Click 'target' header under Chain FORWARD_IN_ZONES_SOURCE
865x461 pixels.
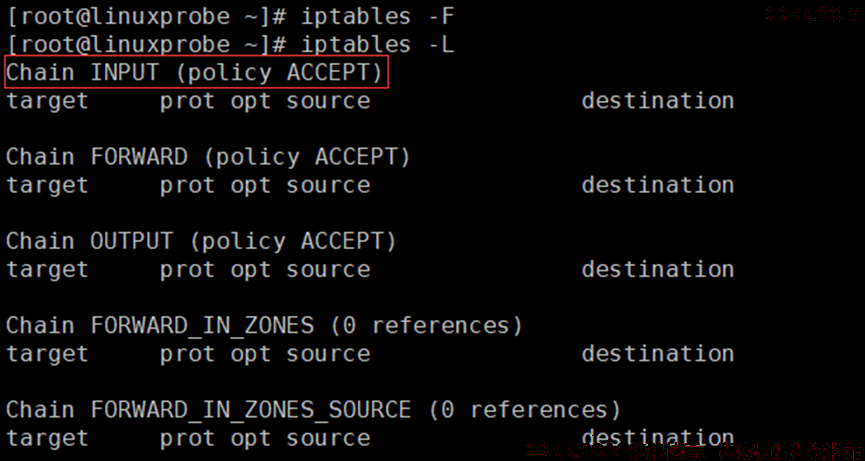[47, 438]
